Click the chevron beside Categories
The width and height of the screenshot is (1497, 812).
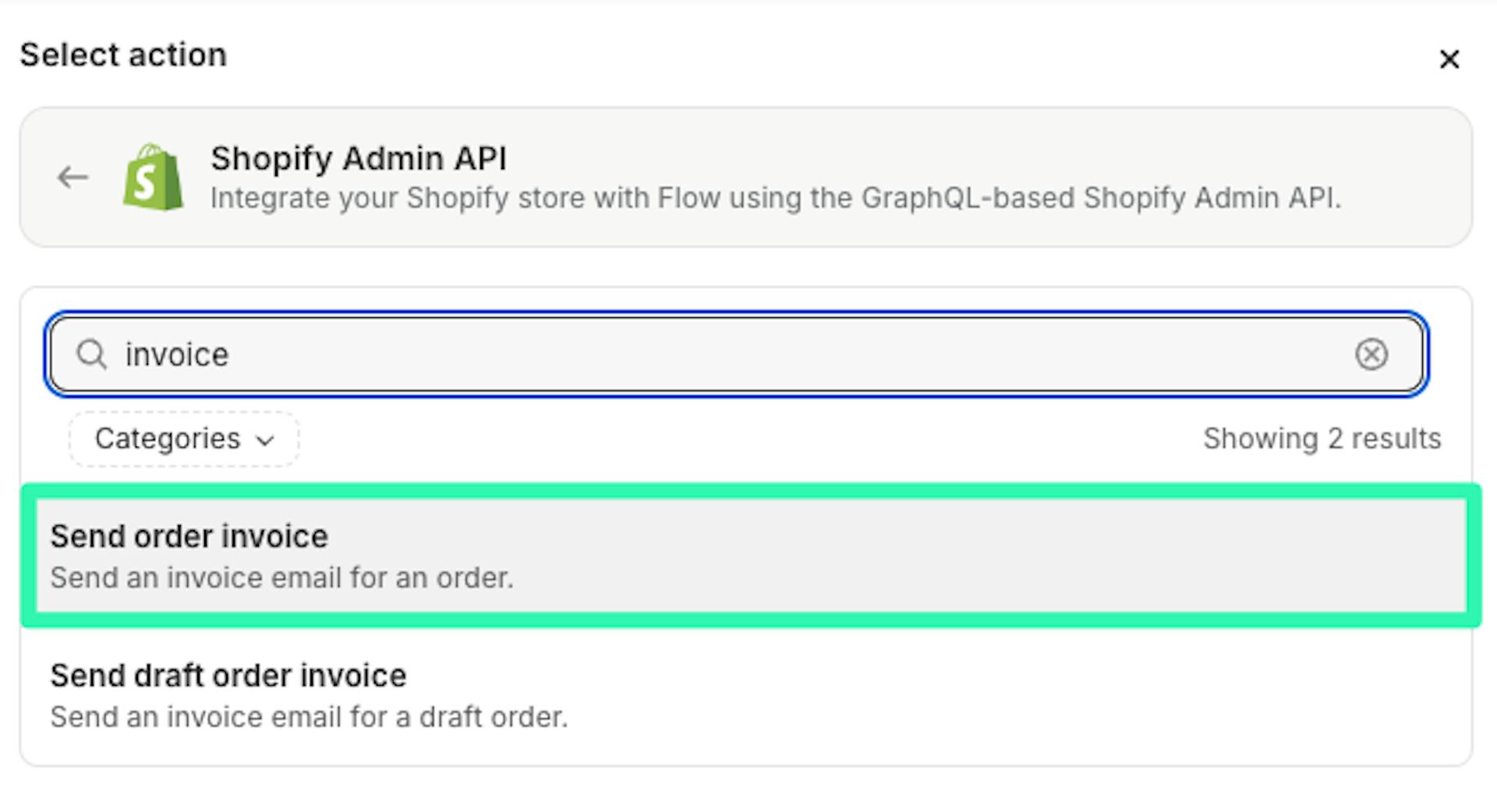tap(265, 441)
